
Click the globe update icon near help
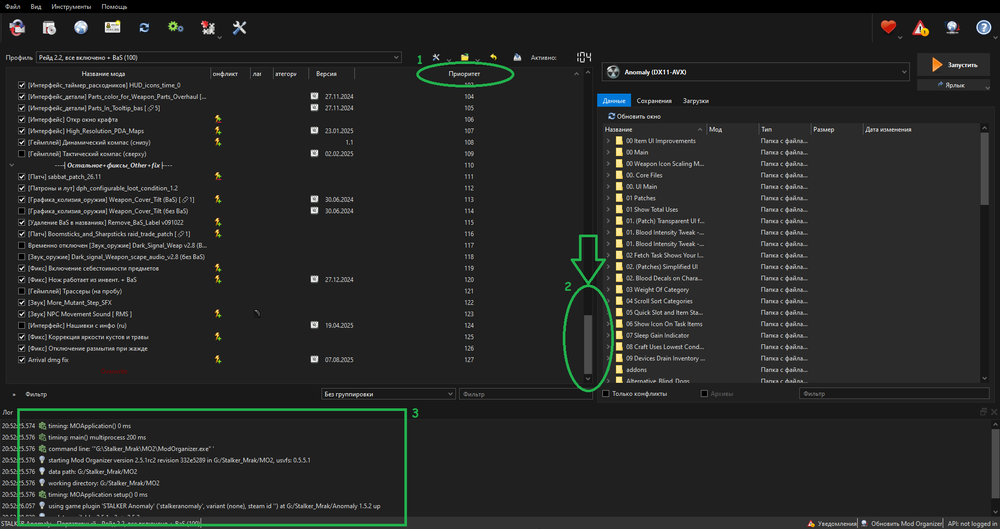(952, 27)
